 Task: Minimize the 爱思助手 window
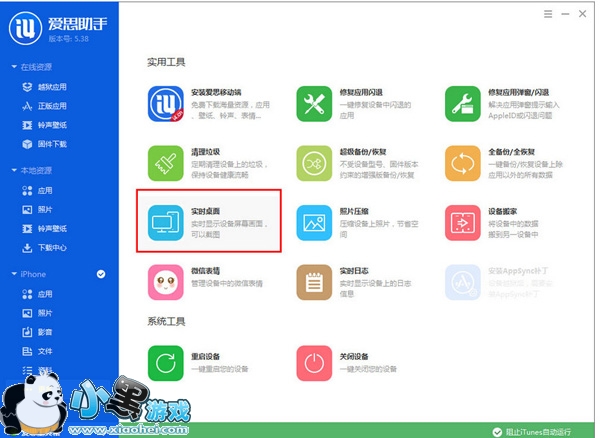pyautogui.click(x=565, y=14)
